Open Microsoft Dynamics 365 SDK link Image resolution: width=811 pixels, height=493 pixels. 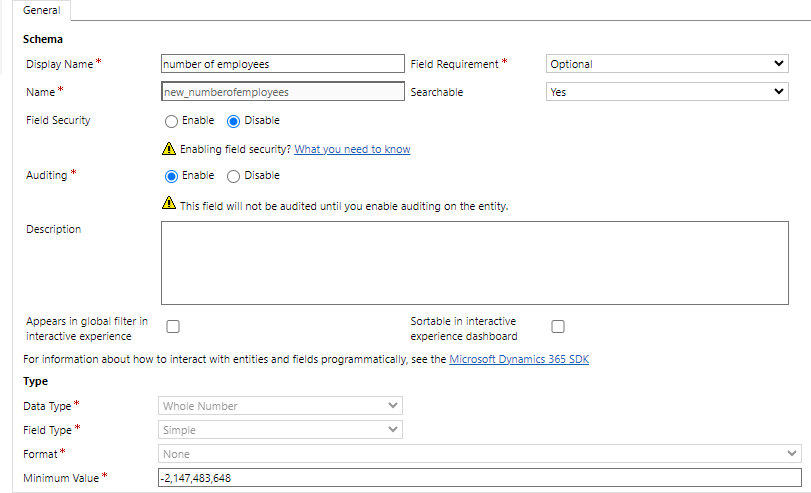pyautogui.click(x=519, y=359)
